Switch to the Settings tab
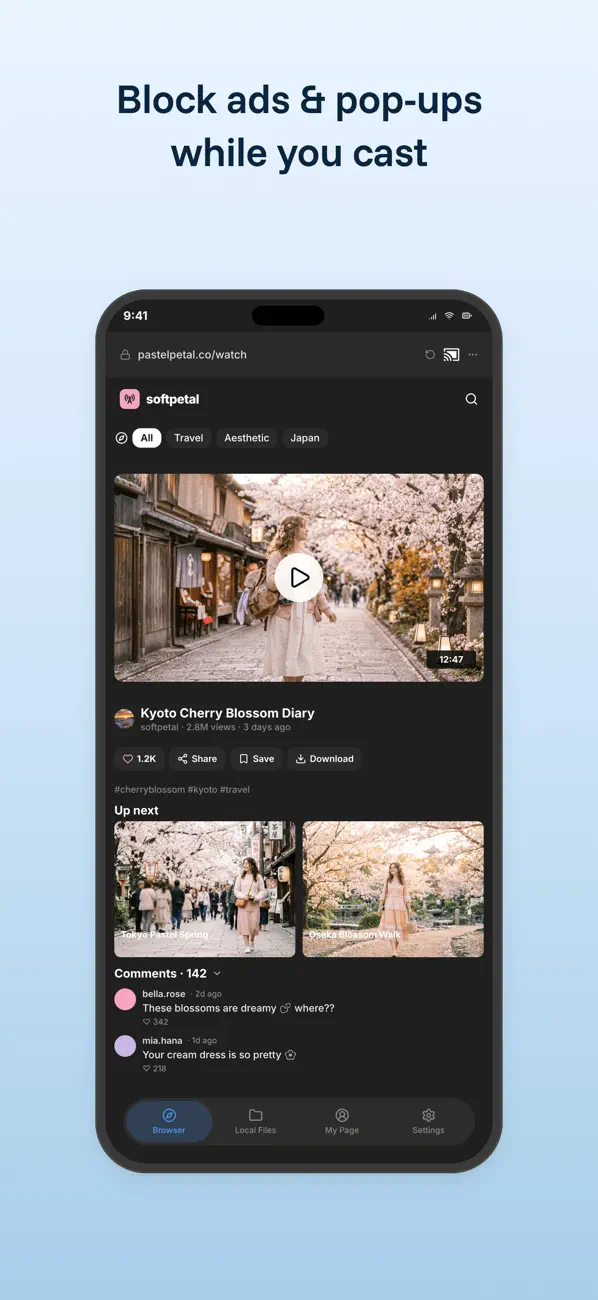This screenshot has width=598, height=1300. pos(428,1122)
